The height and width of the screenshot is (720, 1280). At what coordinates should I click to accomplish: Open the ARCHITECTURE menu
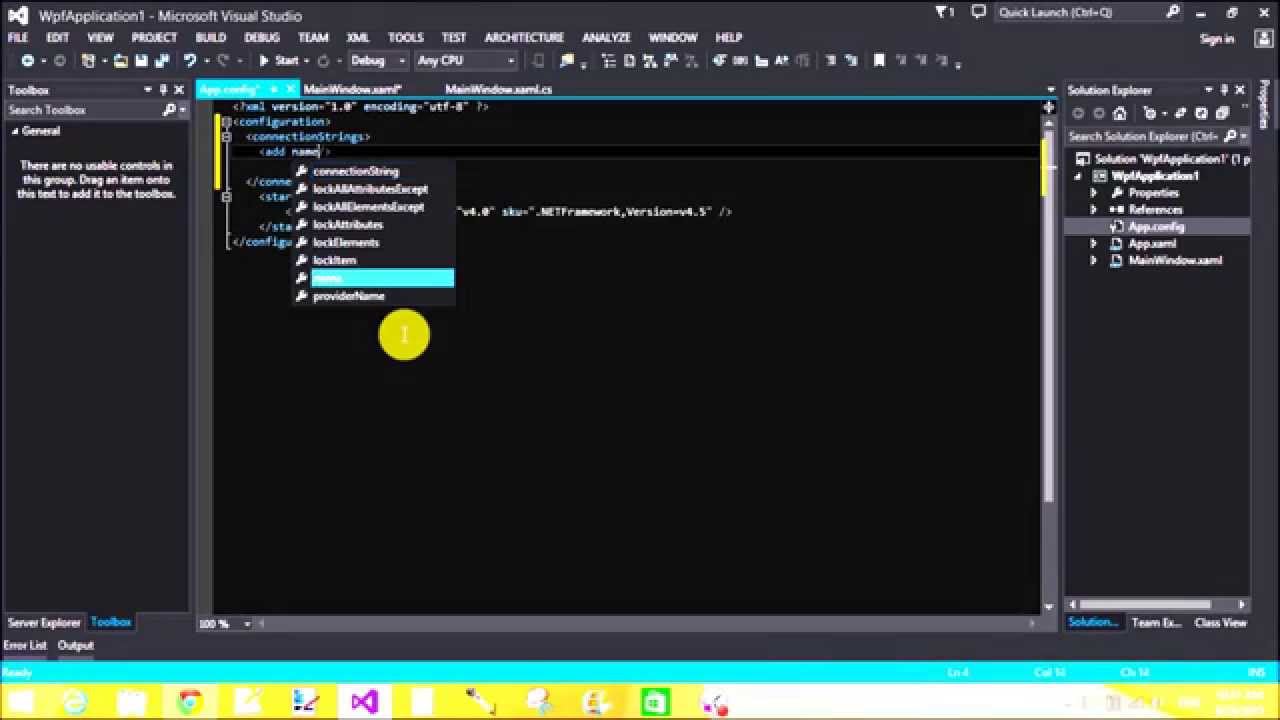coord(524,37)
